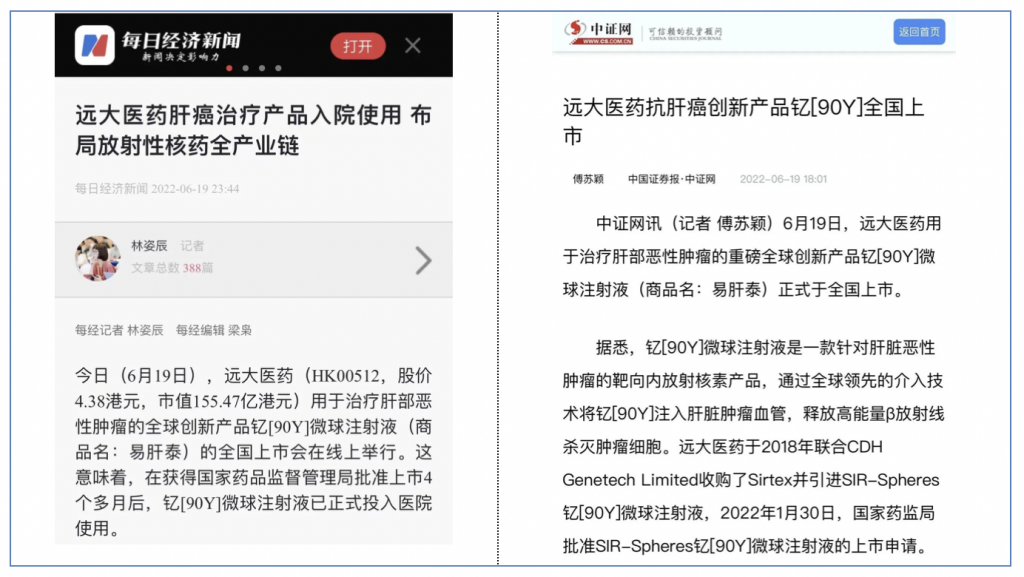The width and height of the screenshot is (1024, 577).
Task: Click the timestamp 2022-06-19 18:01
Action: 783,179
